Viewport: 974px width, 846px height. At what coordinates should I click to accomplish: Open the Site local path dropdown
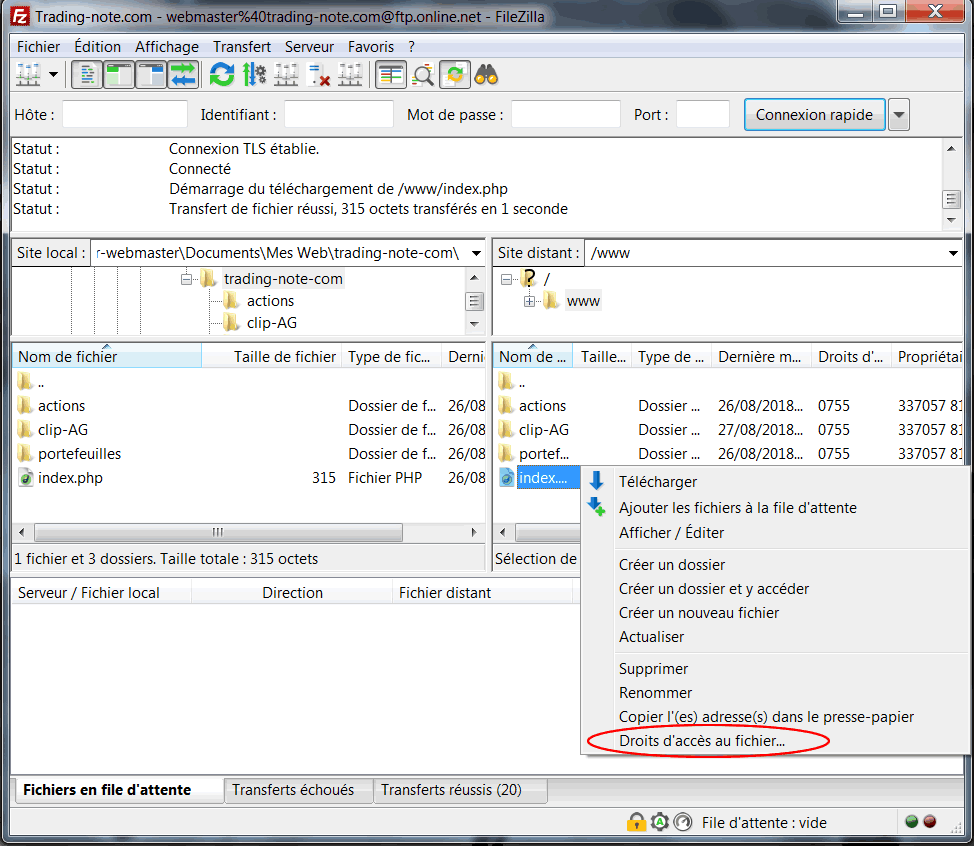pos(476,253)
